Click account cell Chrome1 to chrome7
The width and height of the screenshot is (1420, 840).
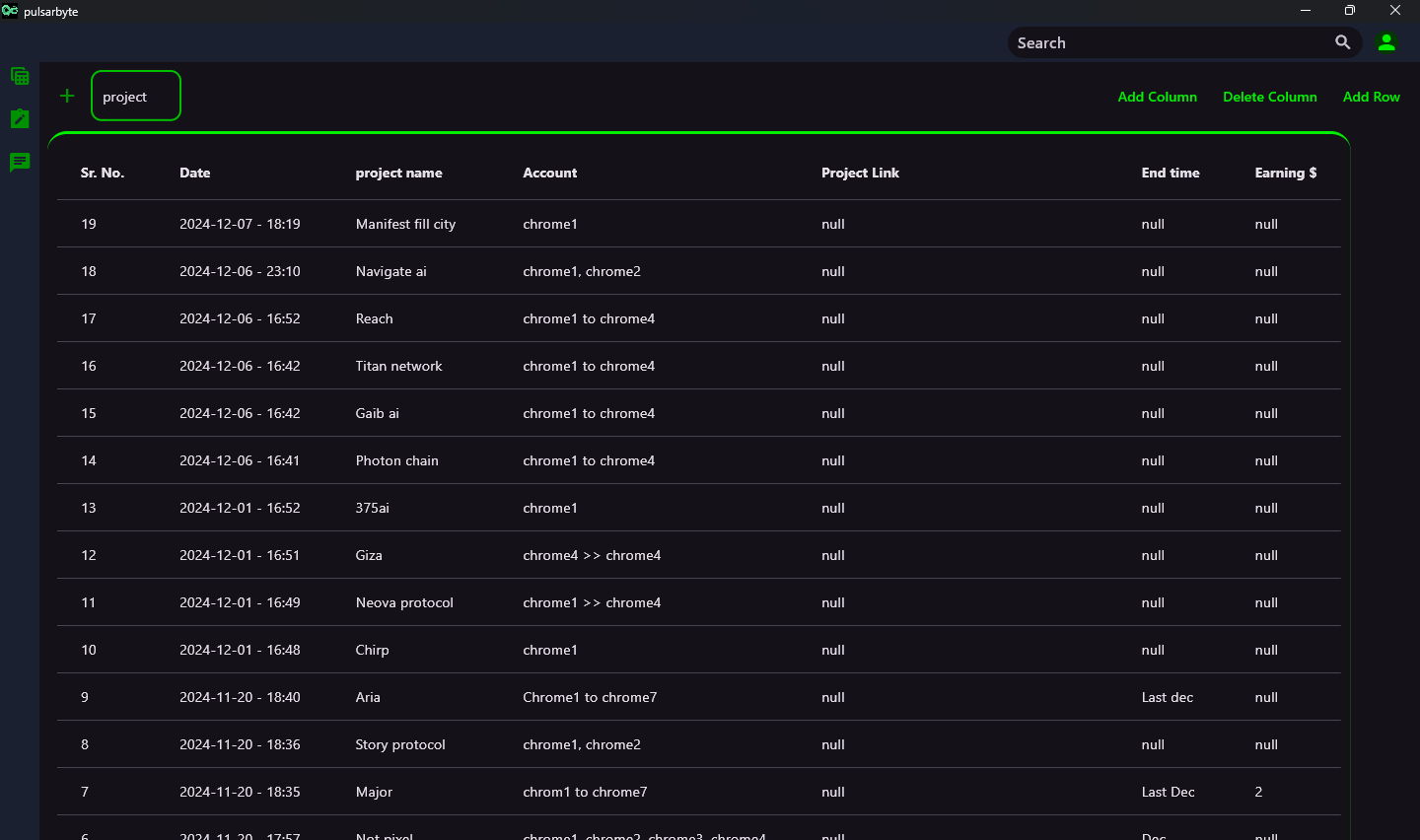[591, 697]
